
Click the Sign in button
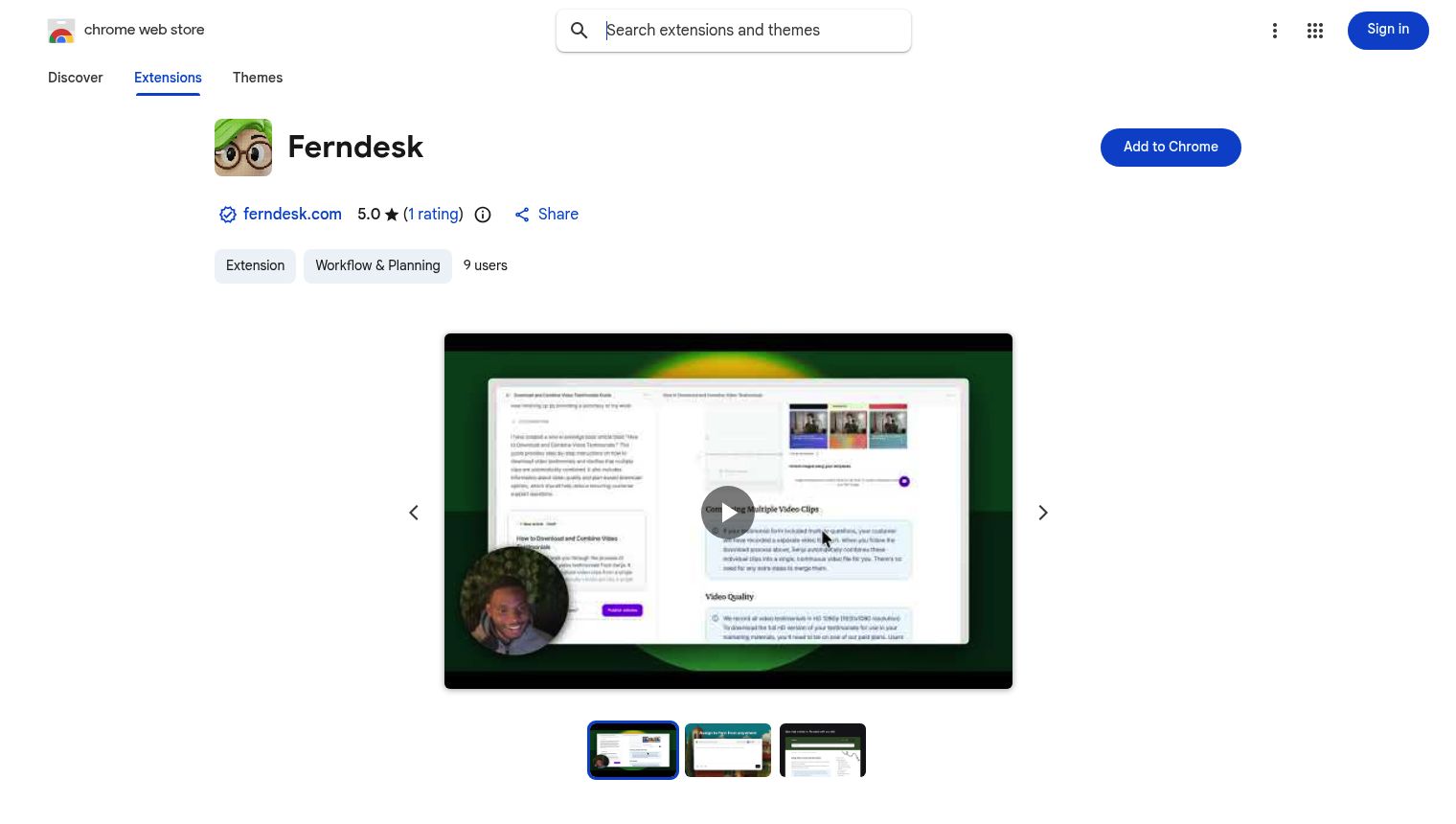1388,30
